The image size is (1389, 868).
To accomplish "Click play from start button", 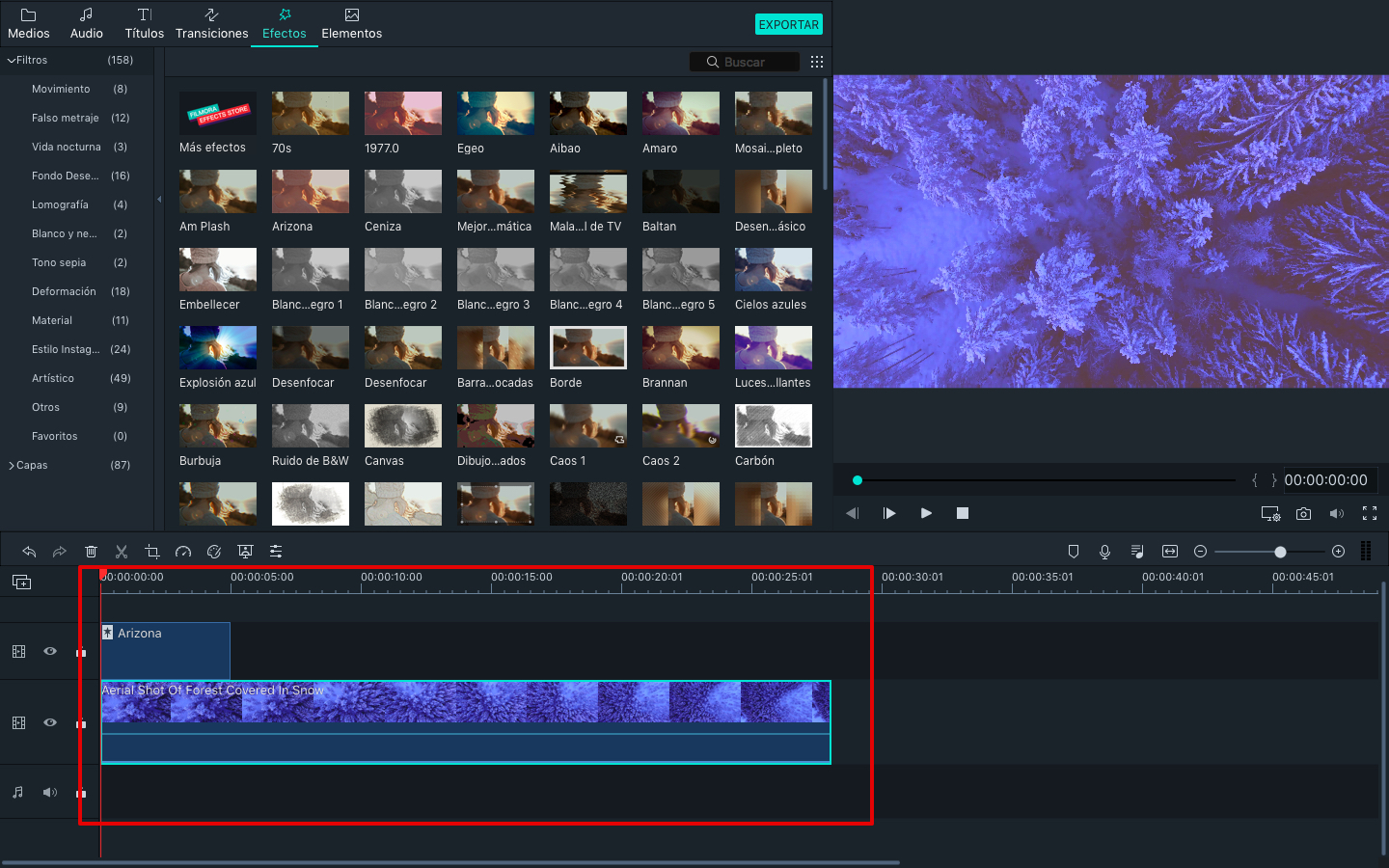I will (889, 513).
